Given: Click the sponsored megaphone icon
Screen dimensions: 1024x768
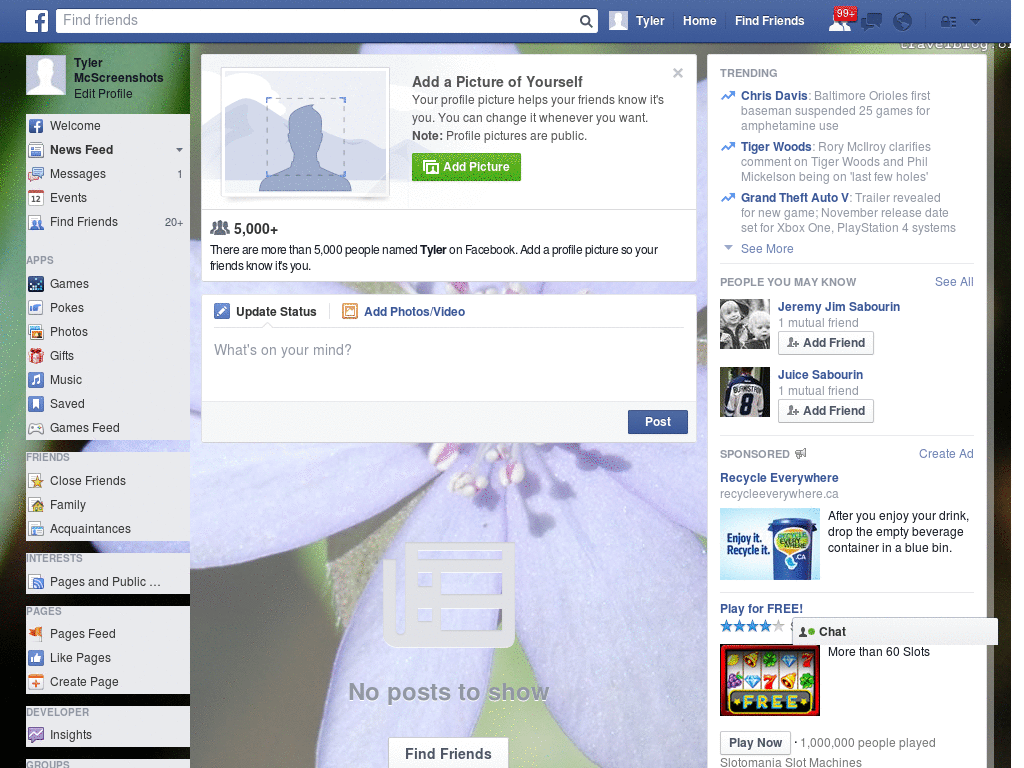Looking at the screenshot, I should (801, 453).
